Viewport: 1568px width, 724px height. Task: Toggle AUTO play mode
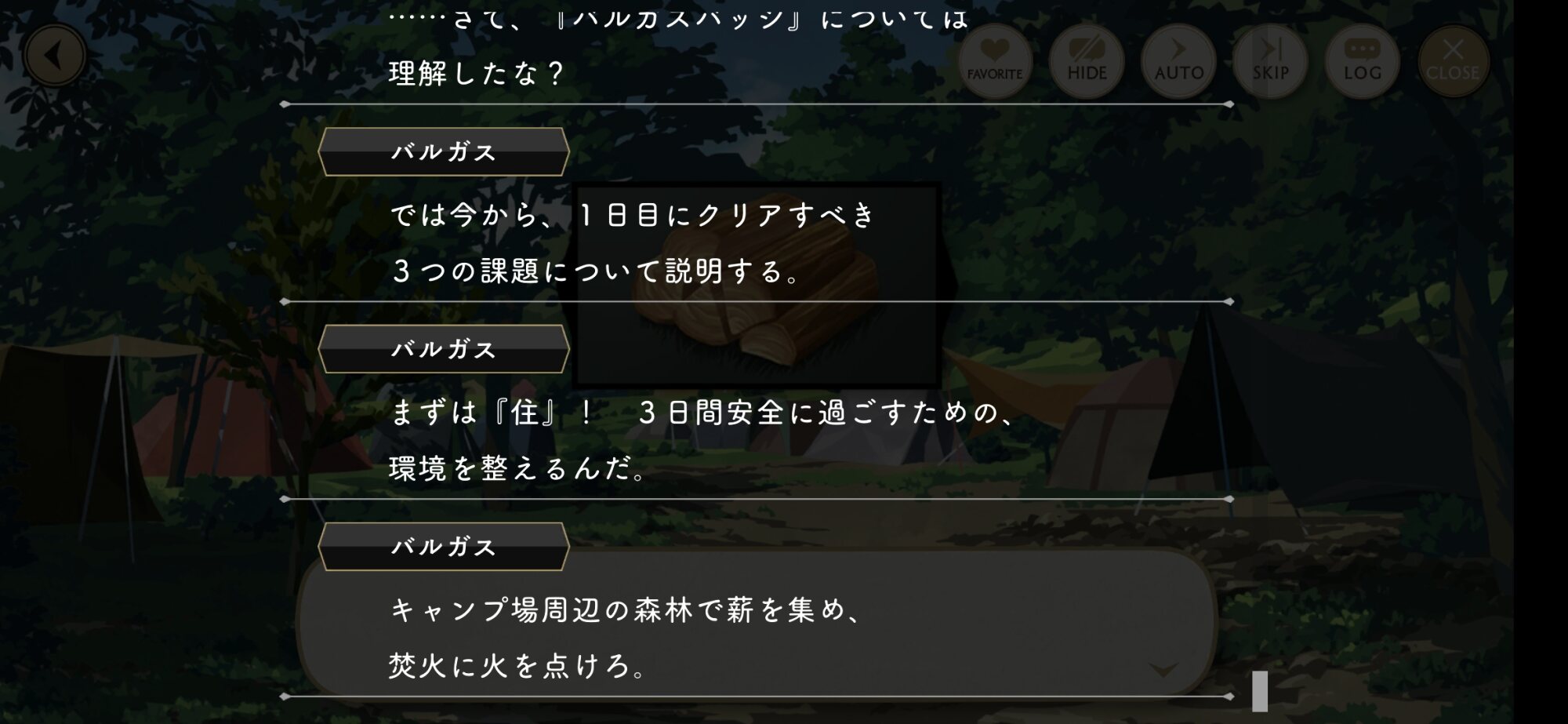[x=1178, y=60]
